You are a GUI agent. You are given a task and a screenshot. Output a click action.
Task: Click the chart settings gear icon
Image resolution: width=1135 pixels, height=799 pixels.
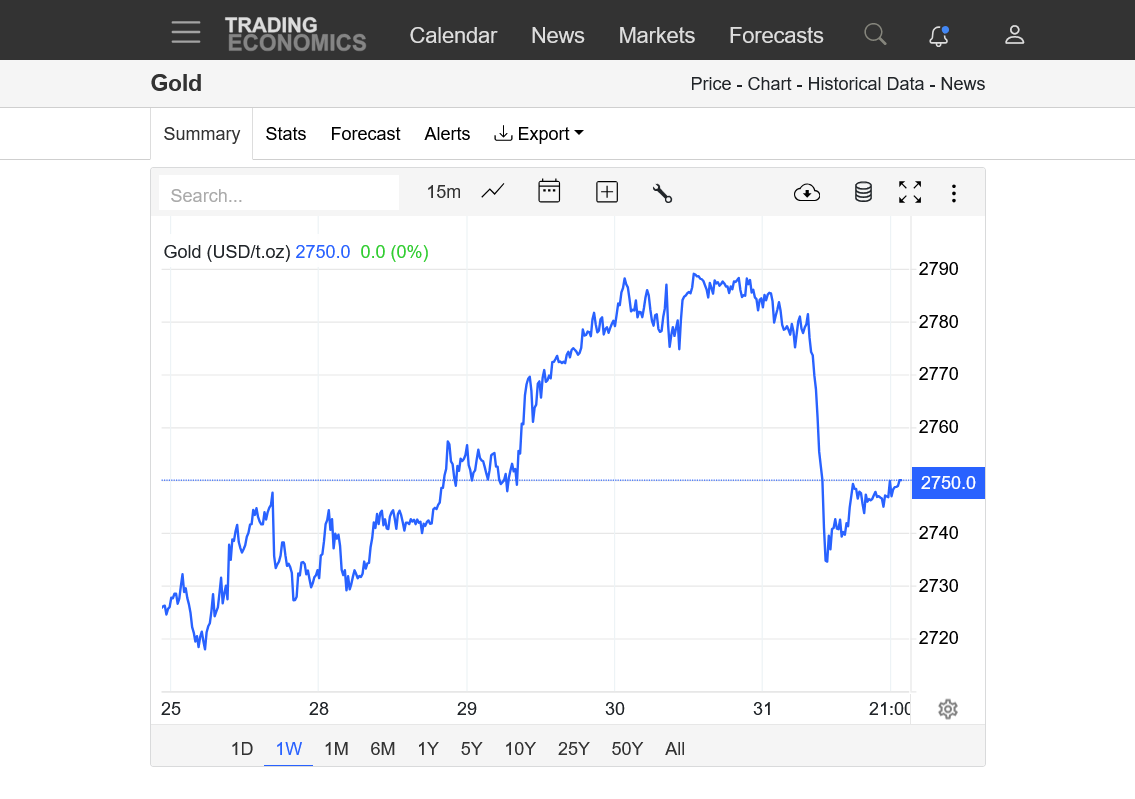[948, 709]
